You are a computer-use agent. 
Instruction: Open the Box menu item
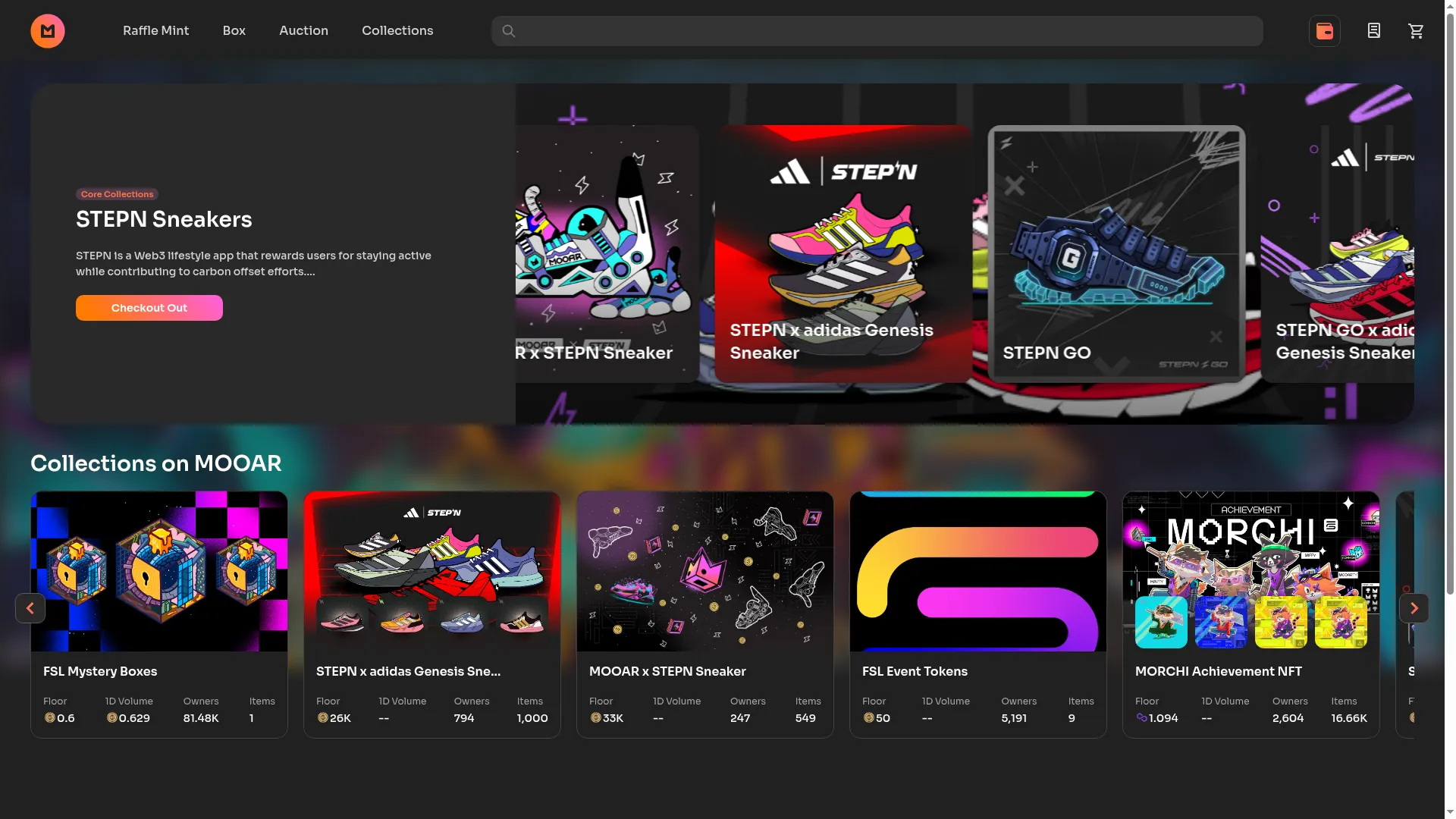coord(234,31)
